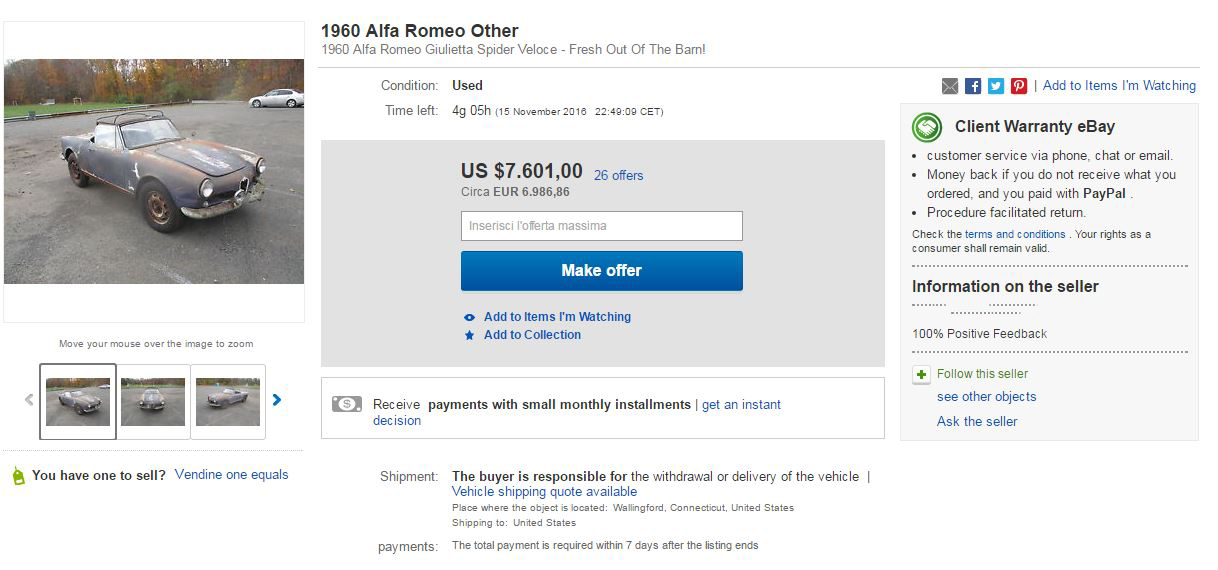
Task: Open the Vehicle shipping quote available link
Action: tap(544, 492)
